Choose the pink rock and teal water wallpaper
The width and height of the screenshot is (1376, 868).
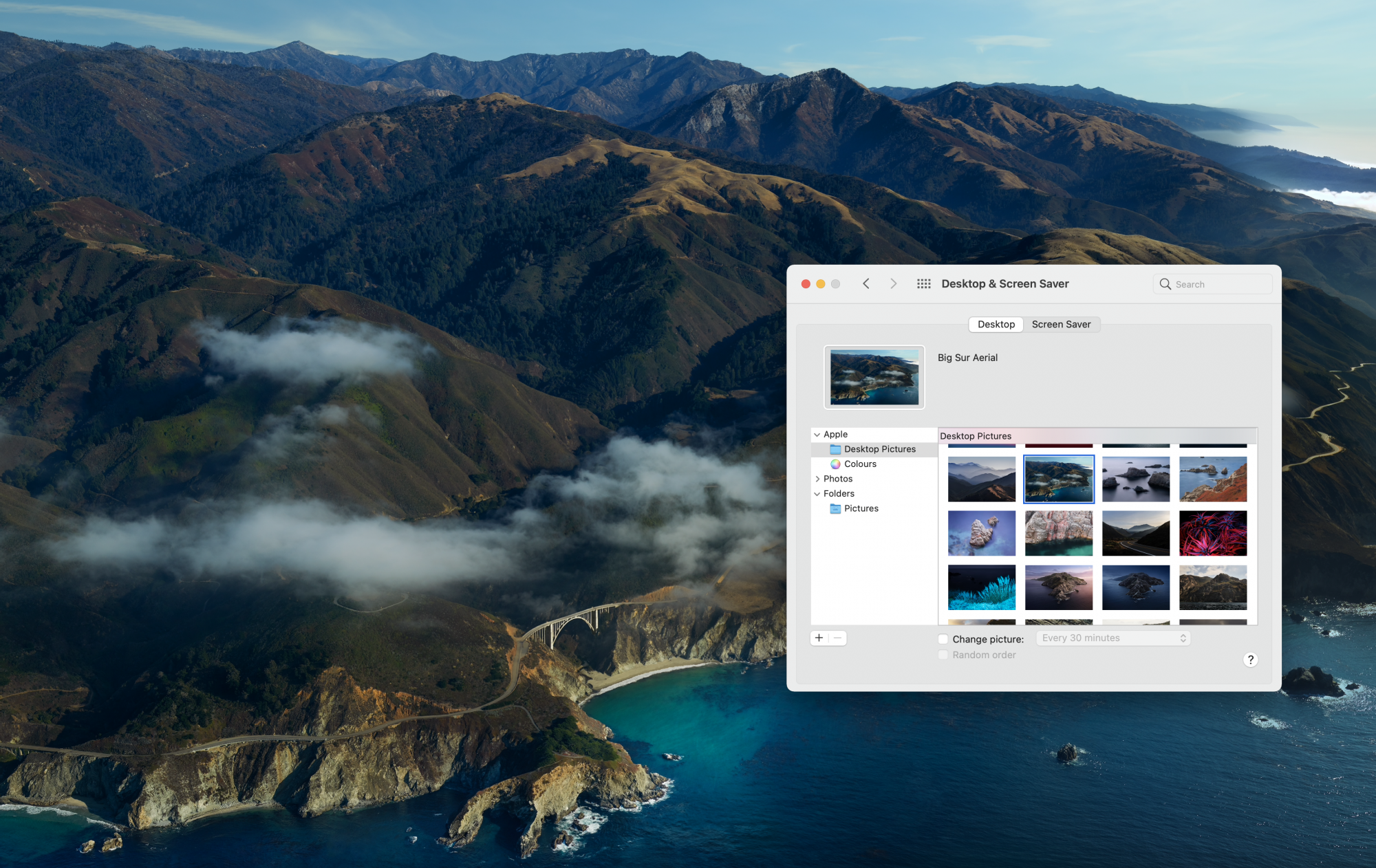click(1059, 533)
